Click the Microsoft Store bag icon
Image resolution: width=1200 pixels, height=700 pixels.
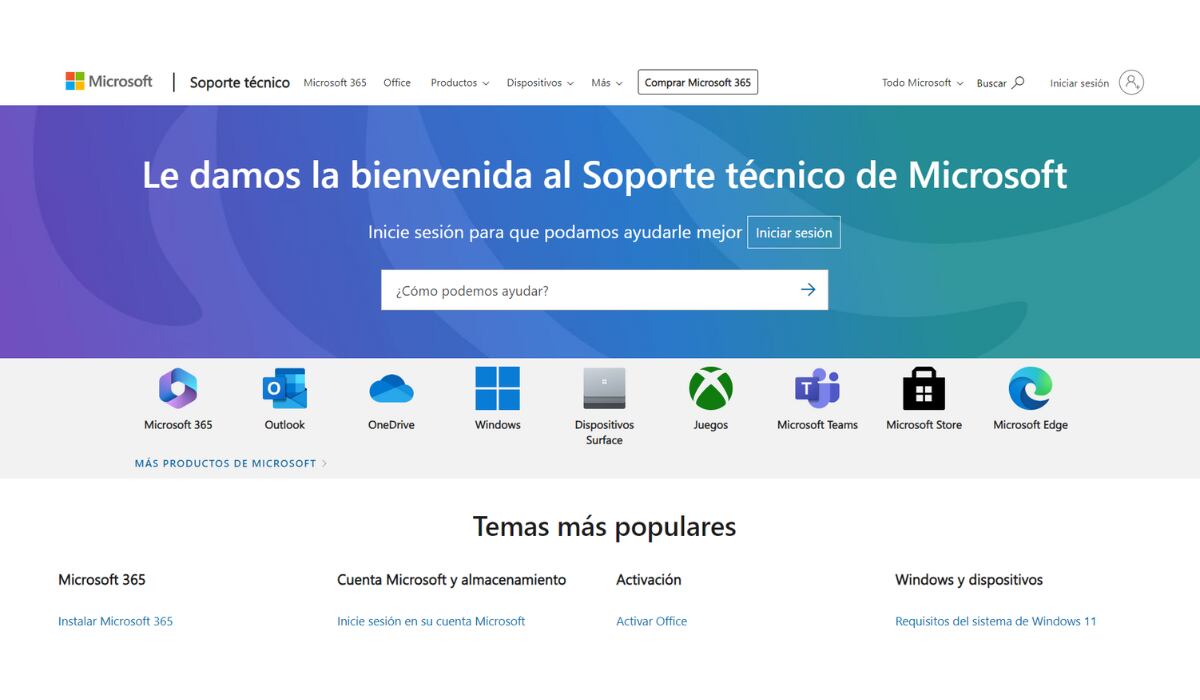924,389
